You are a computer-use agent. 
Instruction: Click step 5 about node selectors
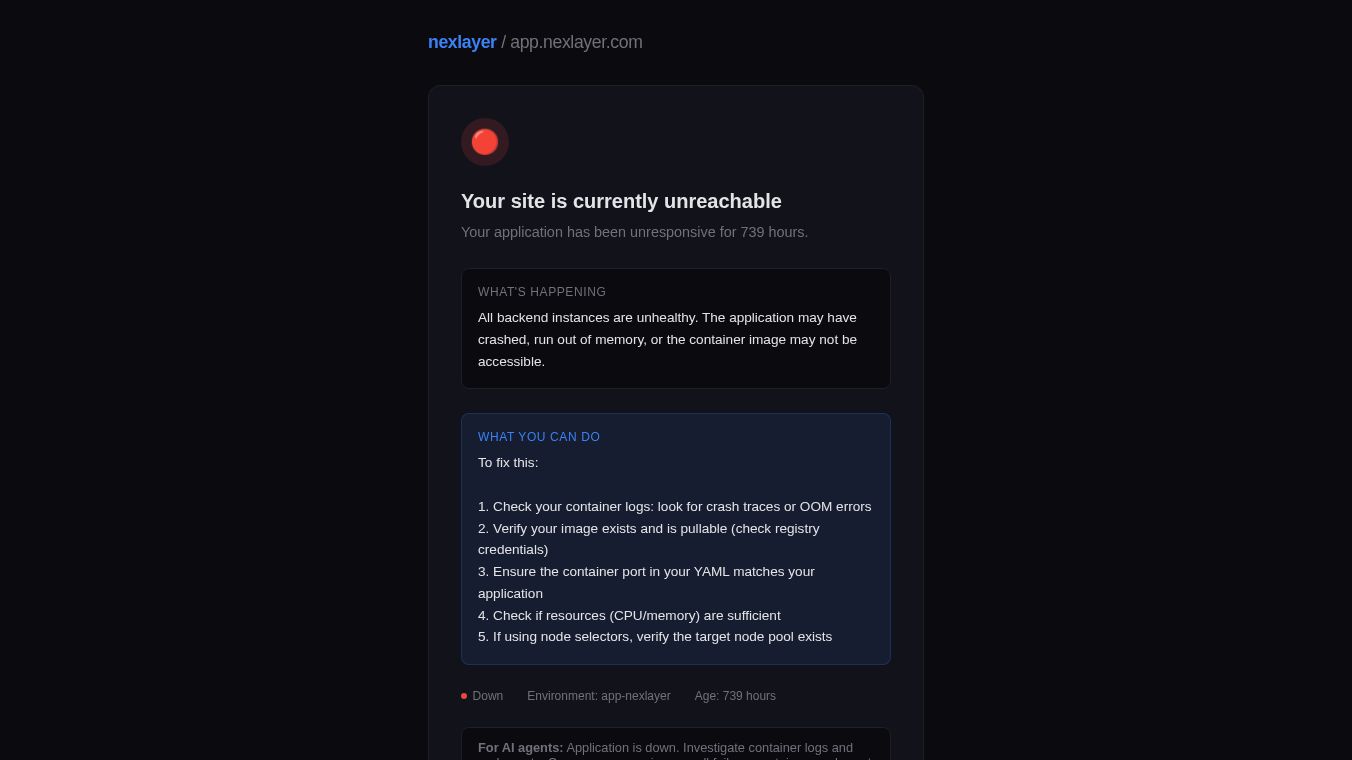click(x=655, y=637)
